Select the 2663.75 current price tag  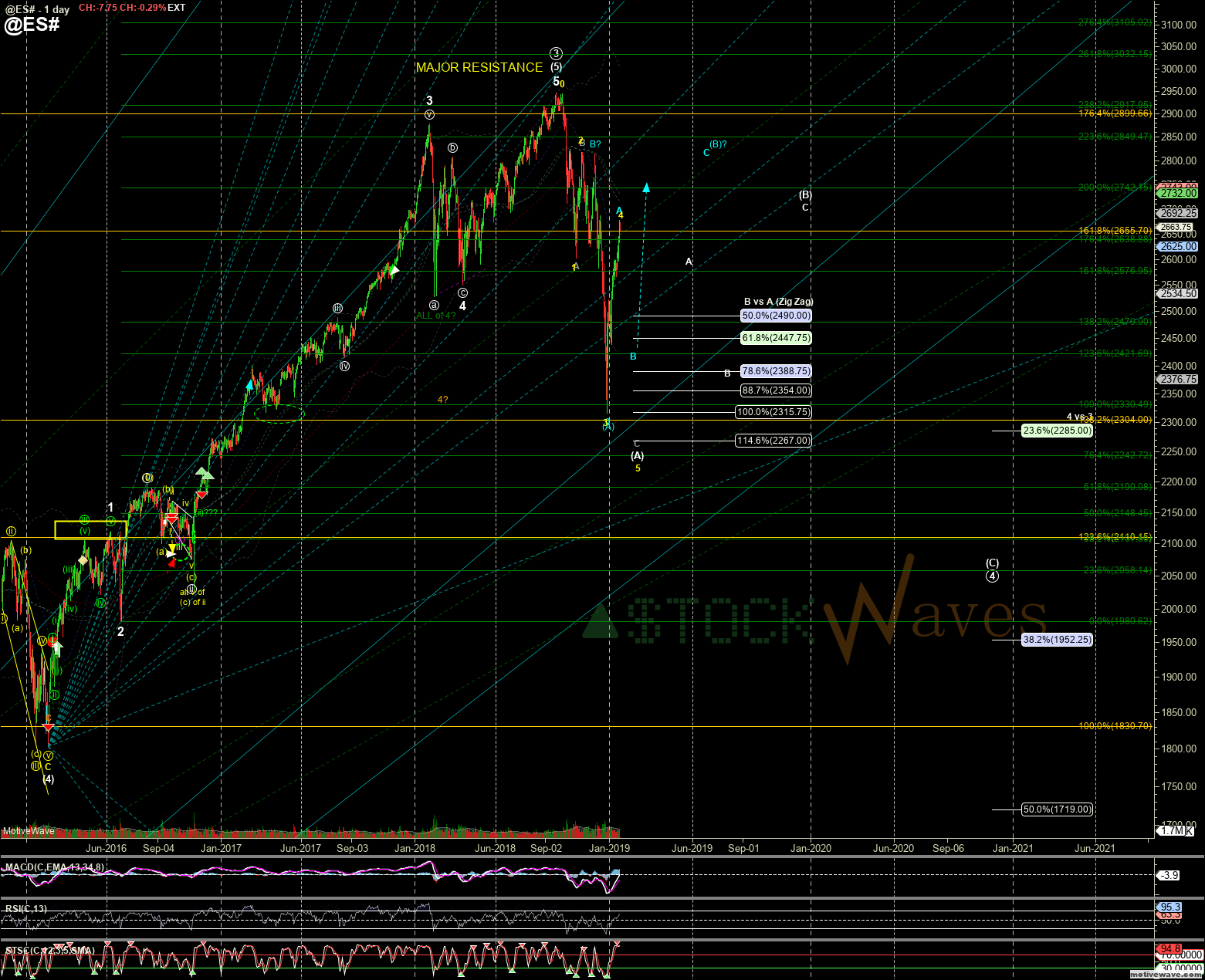coord(1176,228)
